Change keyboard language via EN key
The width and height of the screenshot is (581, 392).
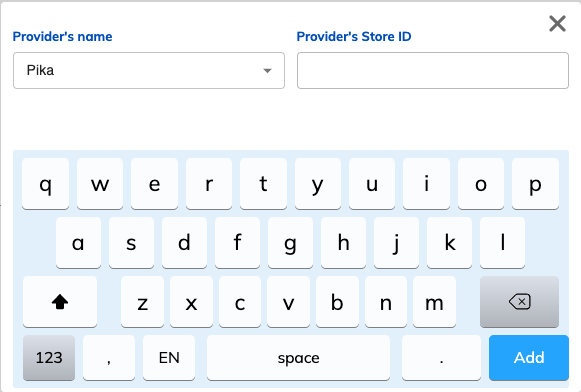[x=169, y=358]
